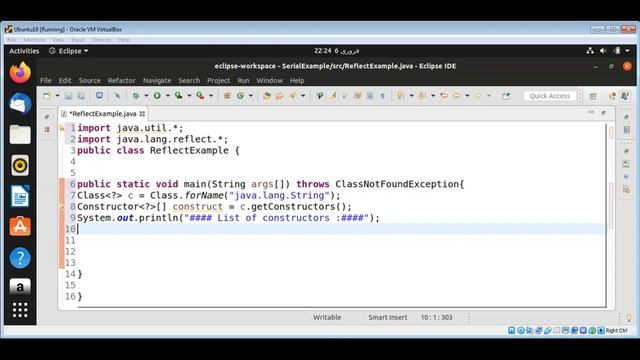Open the Run menu
This screenshot has height=360, width=640.
coord(244,80)
